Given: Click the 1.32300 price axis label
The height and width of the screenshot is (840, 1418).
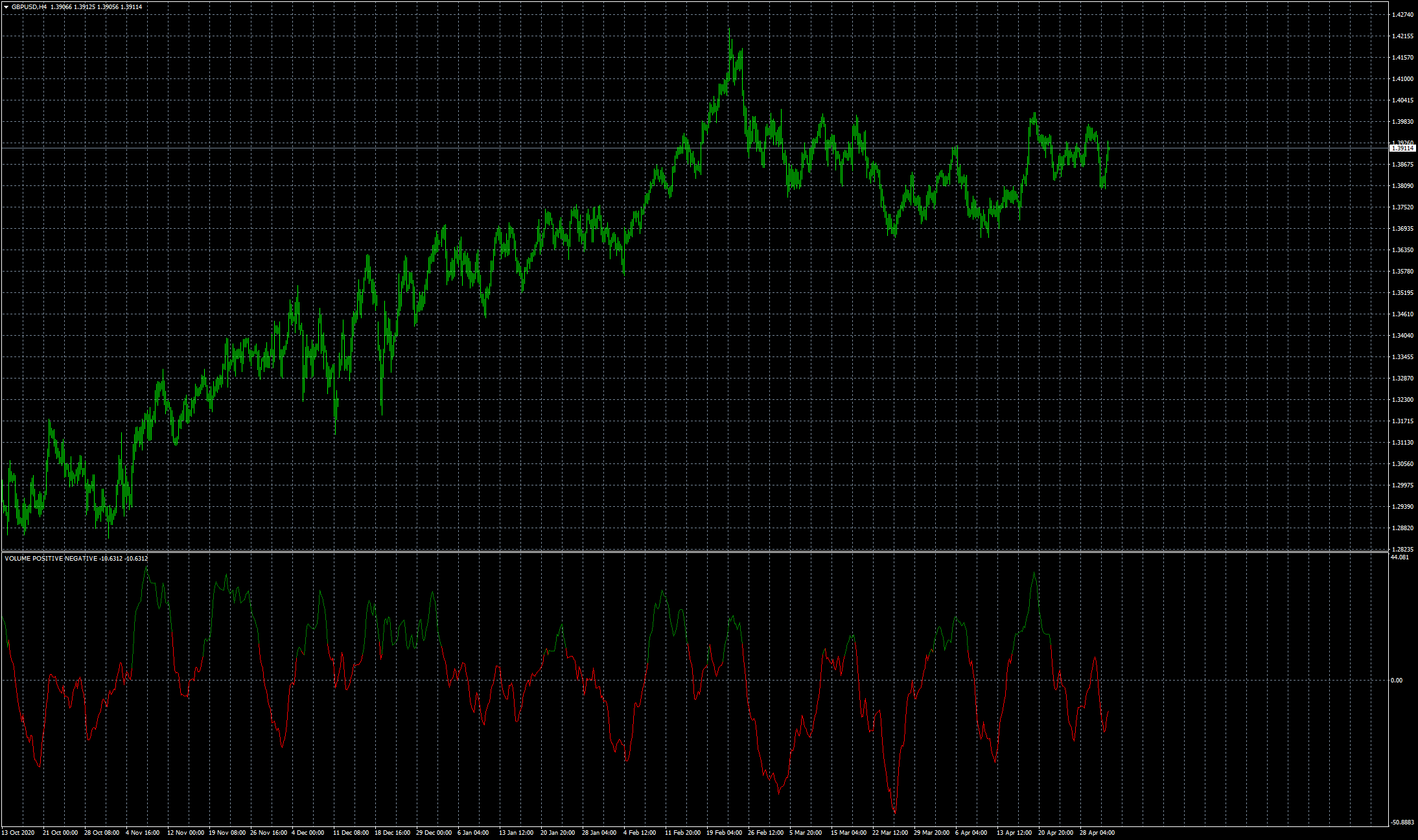Looking at the screenshot, I should pyautogui.click(x=1403, y=400).
